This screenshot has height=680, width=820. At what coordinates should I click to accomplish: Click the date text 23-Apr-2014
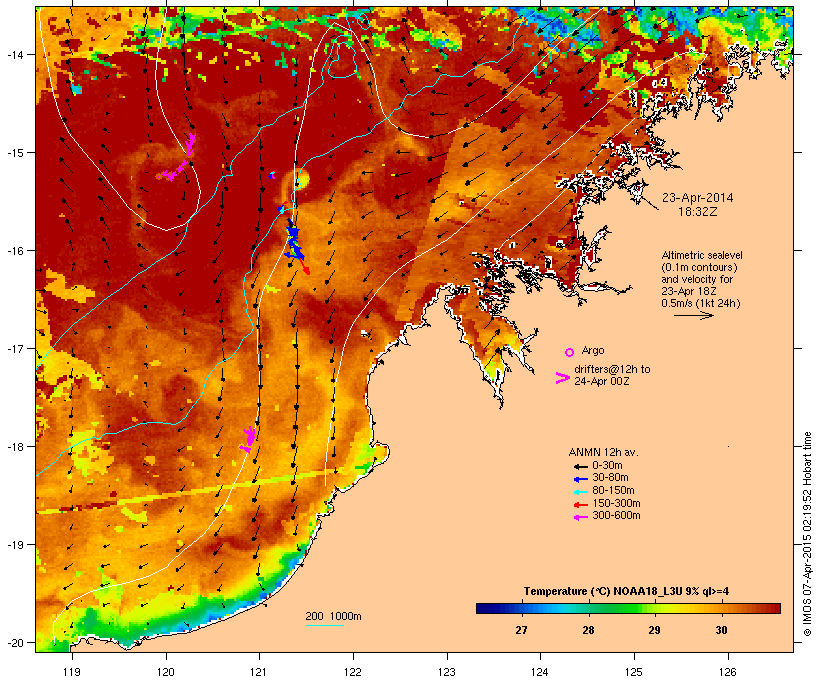coord(698,198)
